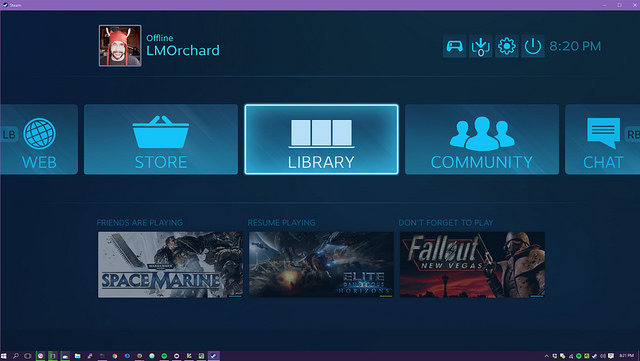The height and width of the screenshot is (361, 640).
Task: Click the Chrome icon in taskbar
Action: (115, 356)
